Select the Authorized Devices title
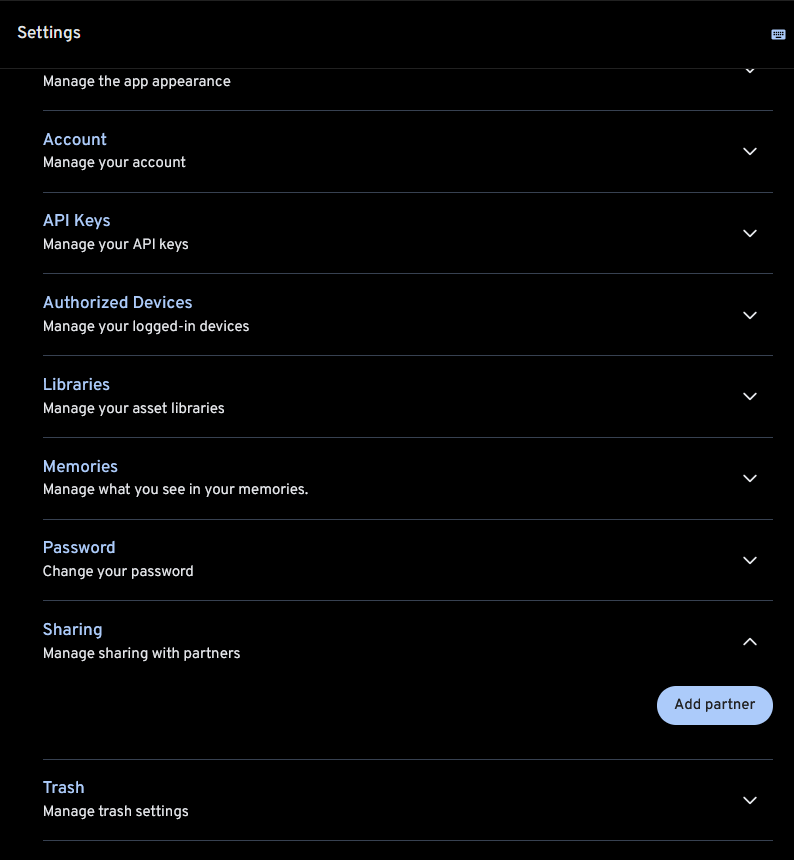Viewport: 794px width, 860px height. 117,303
